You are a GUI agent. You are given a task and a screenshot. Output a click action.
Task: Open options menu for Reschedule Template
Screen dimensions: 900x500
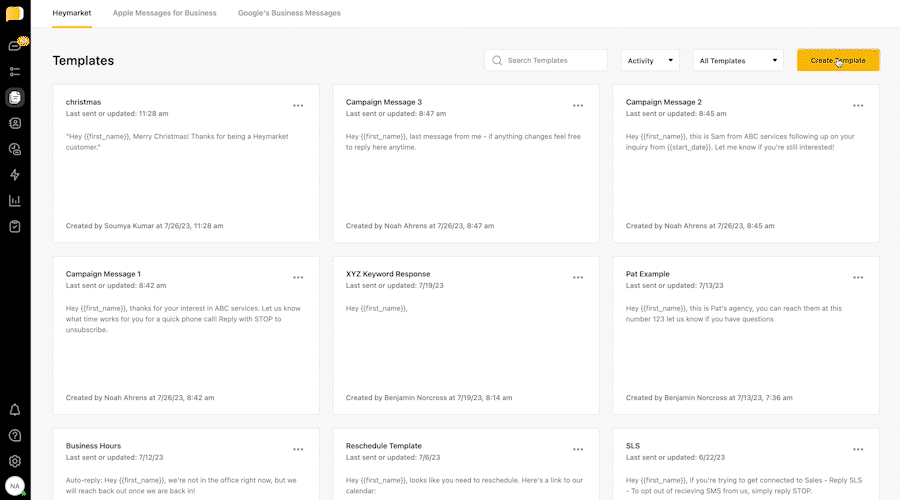click(x=578, y=449)
